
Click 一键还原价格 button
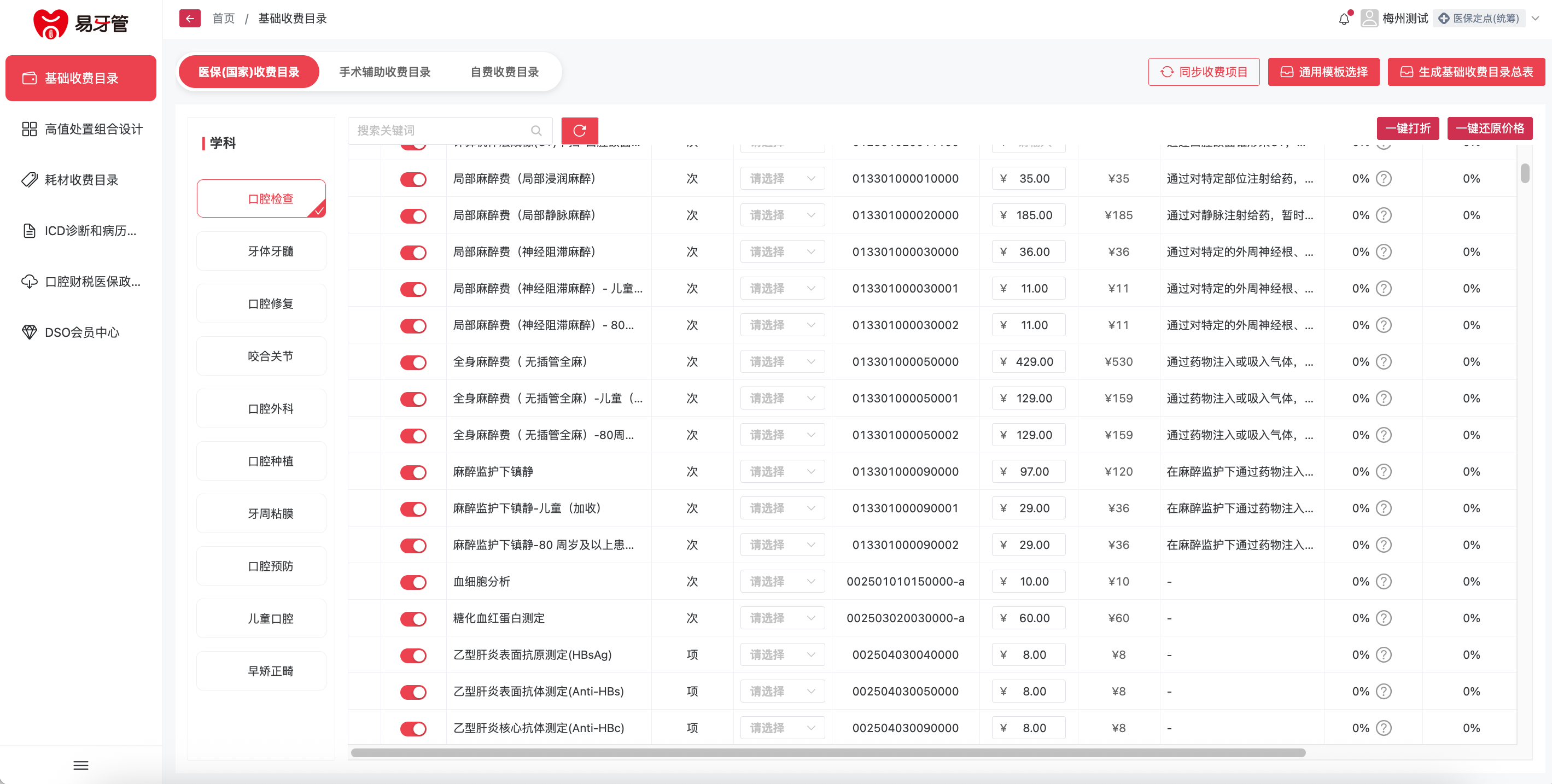pos(1489,128)
